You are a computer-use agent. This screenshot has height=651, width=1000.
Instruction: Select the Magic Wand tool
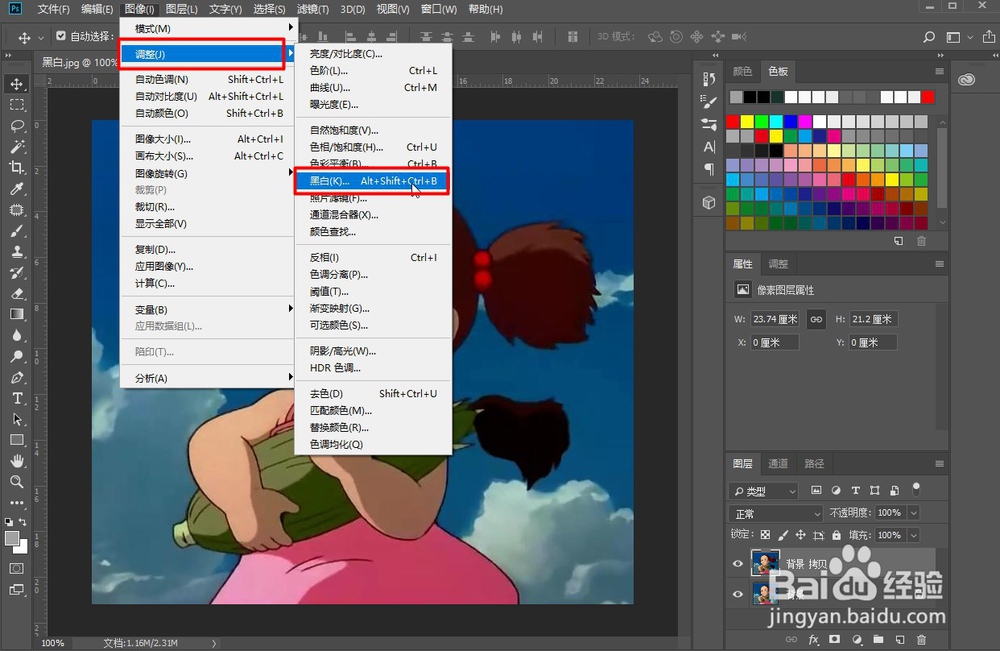(x=17, y=147)
